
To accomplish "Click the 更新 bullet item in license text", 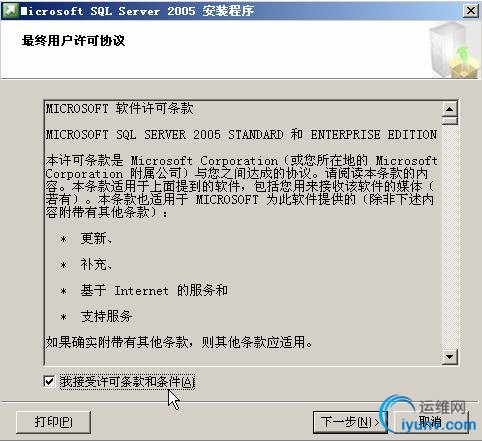I will click(x=96, y=239).
